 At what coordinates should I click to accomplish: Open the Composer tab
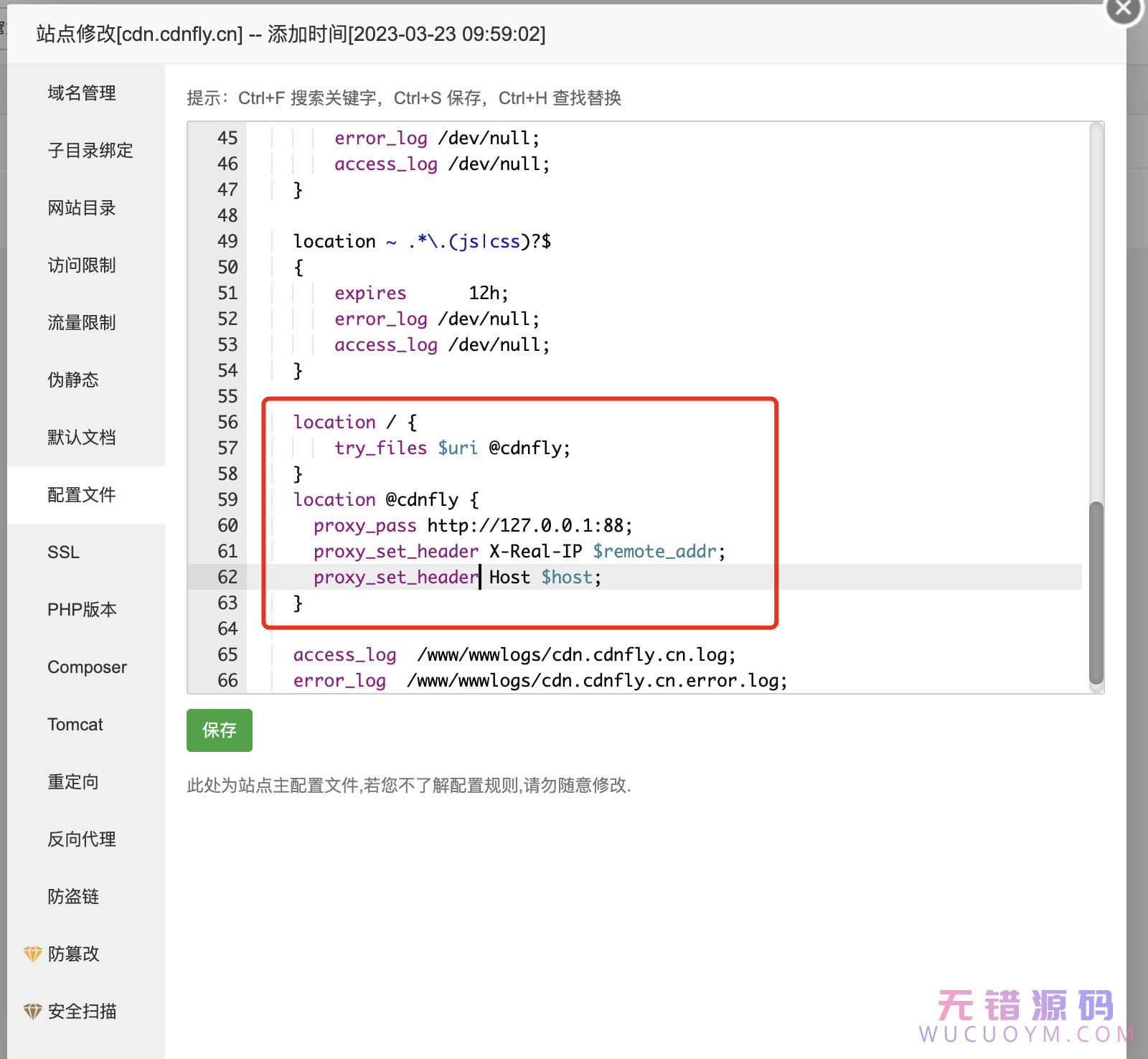click(x=87, y=667)
